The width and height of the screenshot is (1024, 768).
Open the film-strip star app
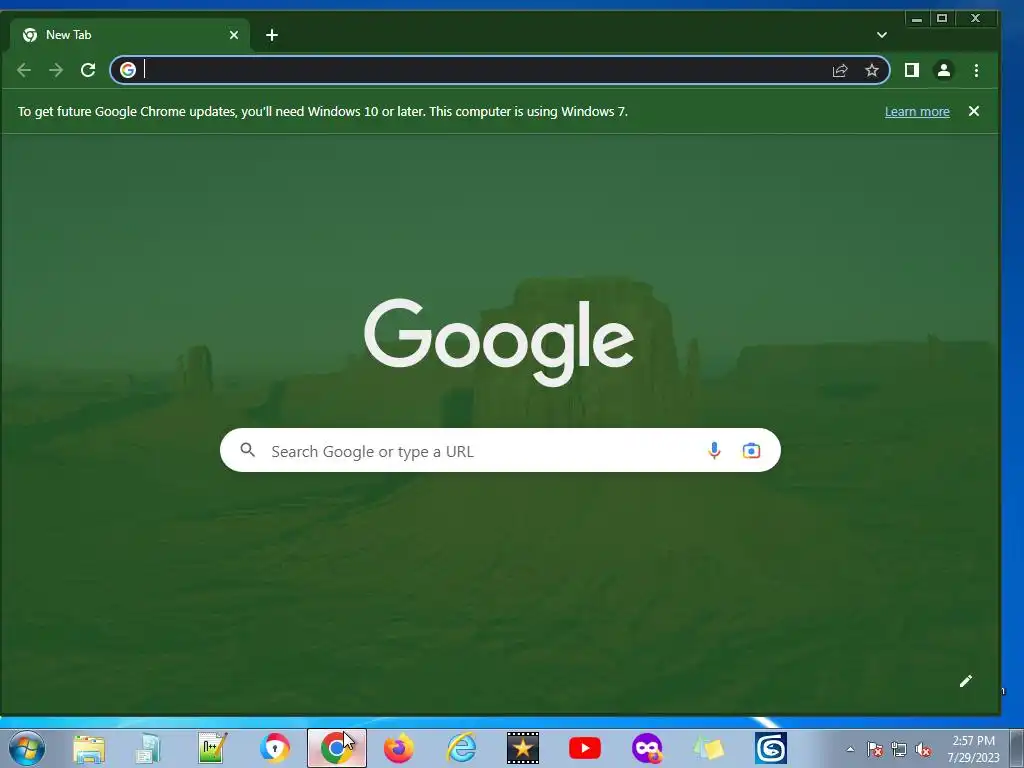click(523, 748)
